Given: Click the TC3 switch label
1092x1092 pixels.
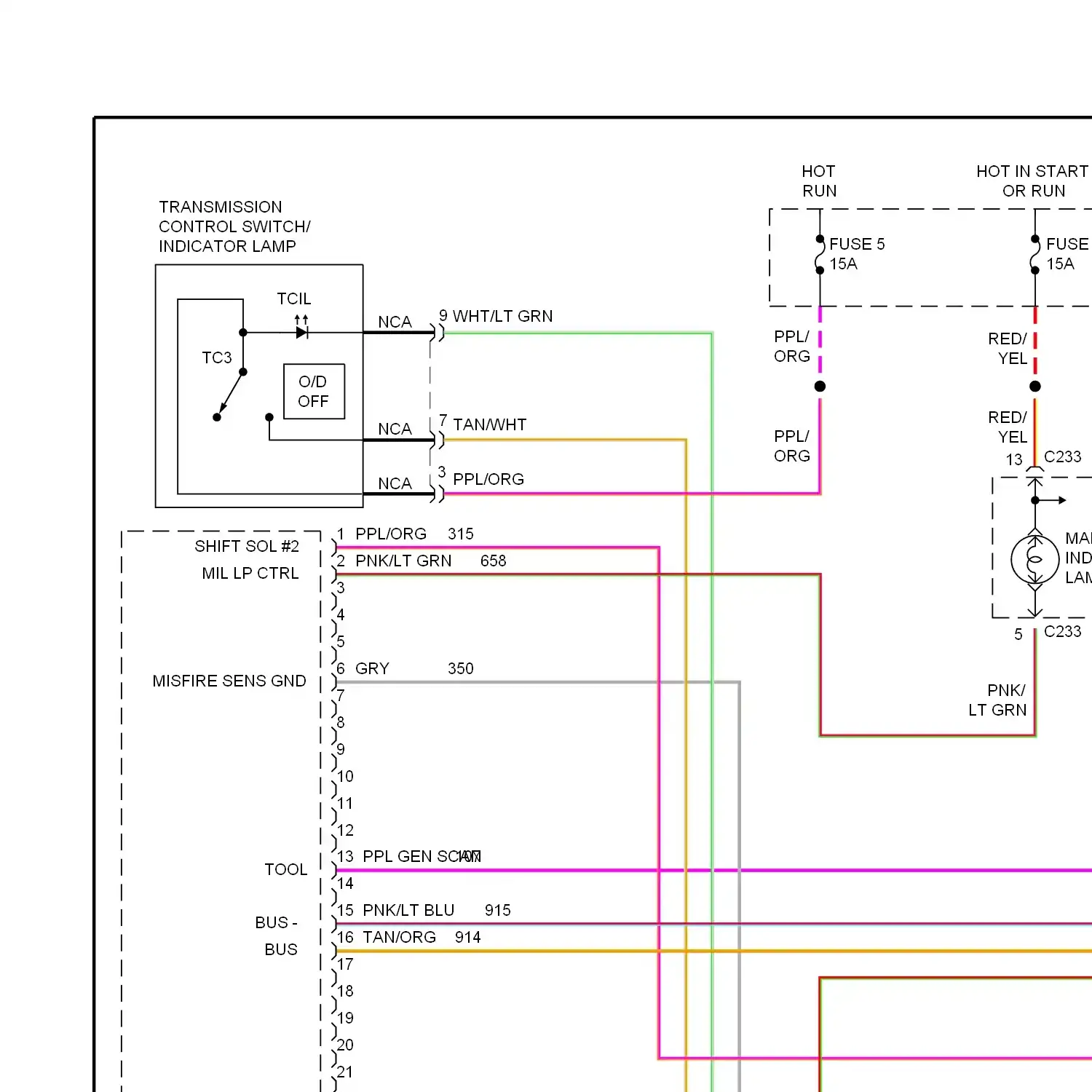Looking at the screenshot, I should pos(217,357).
